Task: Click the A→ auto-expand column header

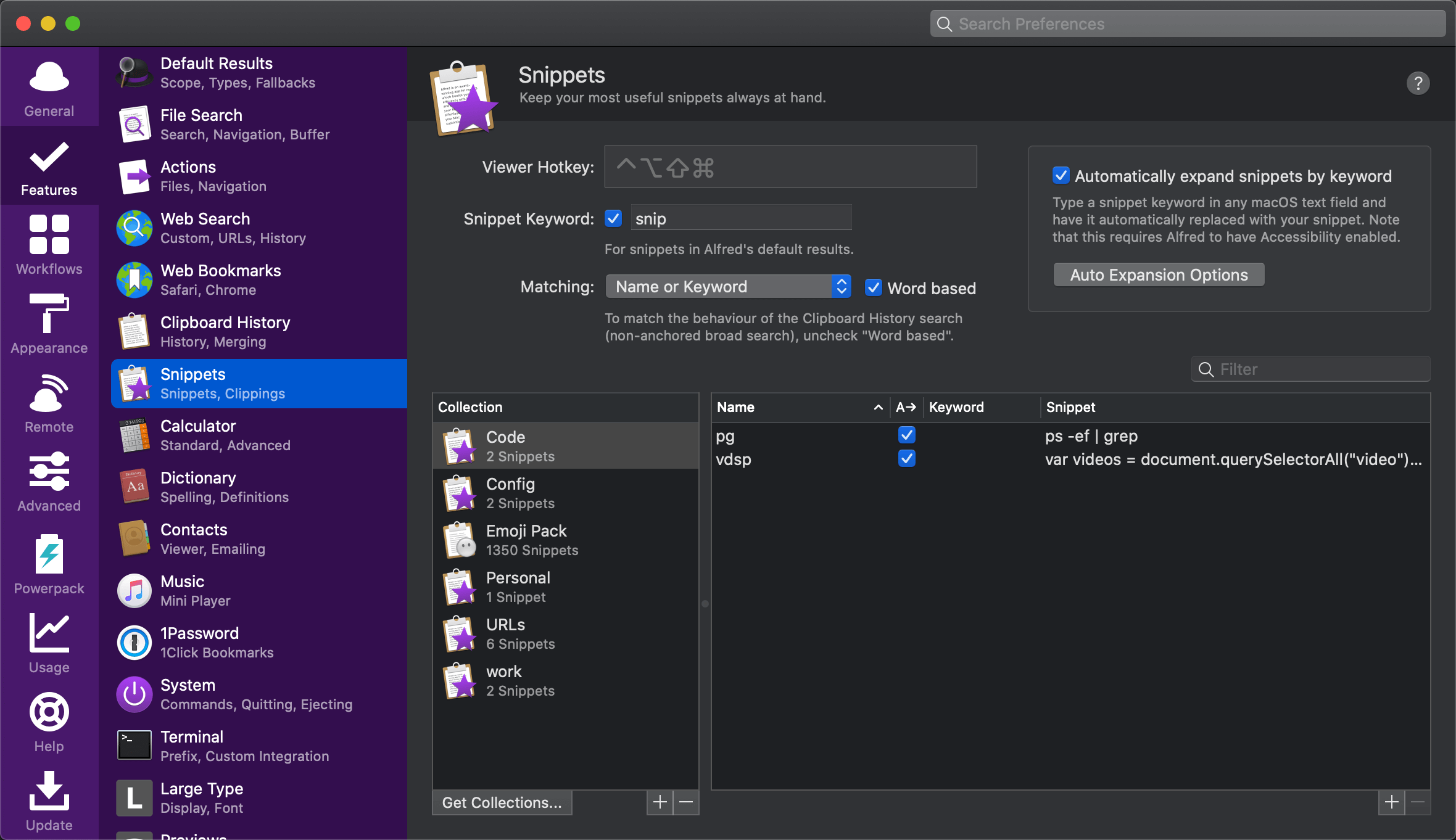Action: [906, 407]
